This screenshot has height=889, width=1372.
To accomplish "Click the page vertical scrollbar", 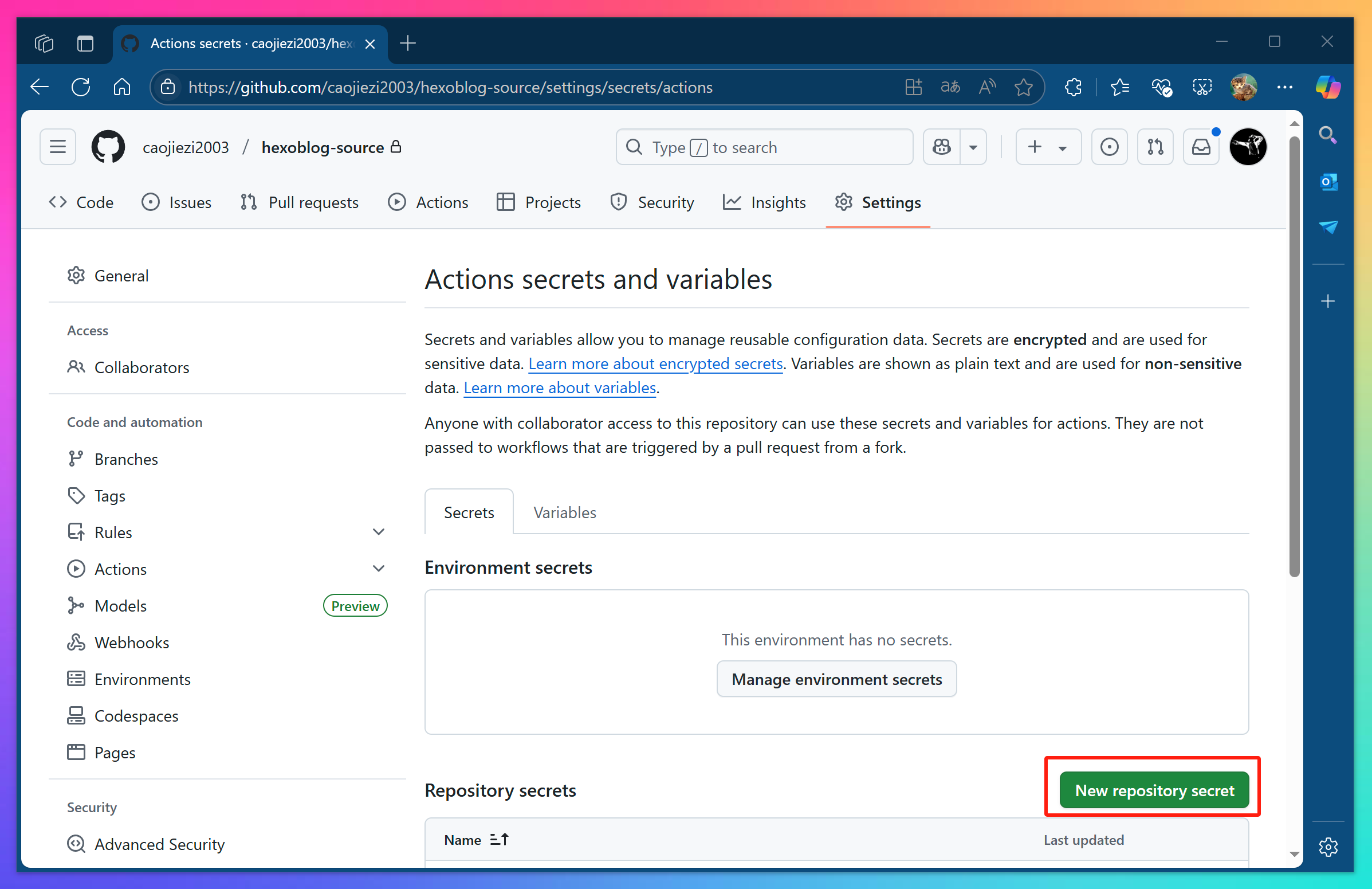I will (x=1294, y=358).
